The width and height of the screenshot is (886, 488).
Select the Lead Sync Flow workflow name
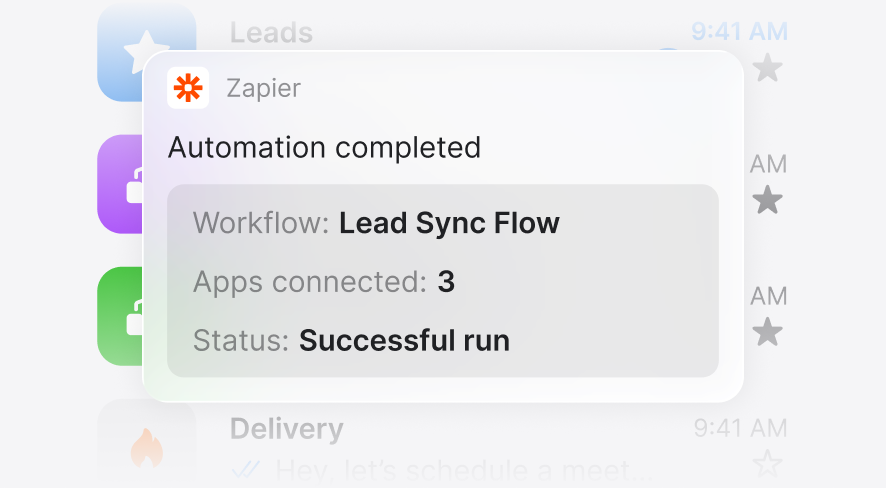coord(449,223)
